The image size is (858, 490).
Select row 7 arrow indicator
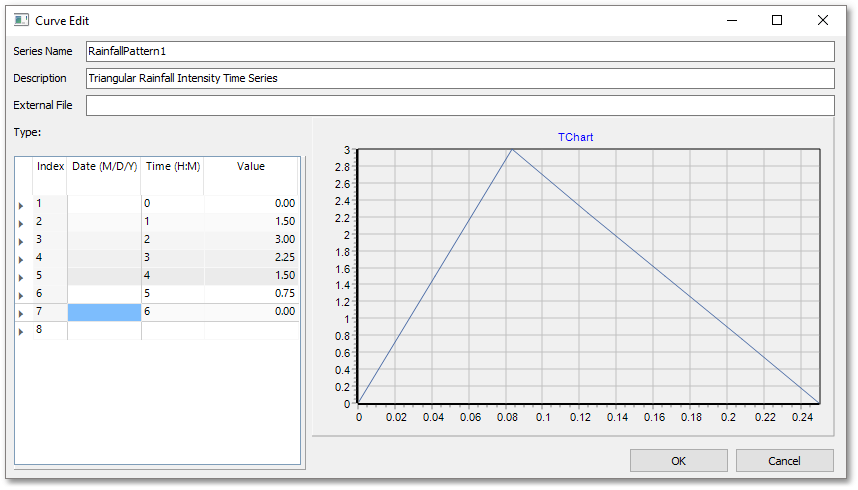point(21,314)
